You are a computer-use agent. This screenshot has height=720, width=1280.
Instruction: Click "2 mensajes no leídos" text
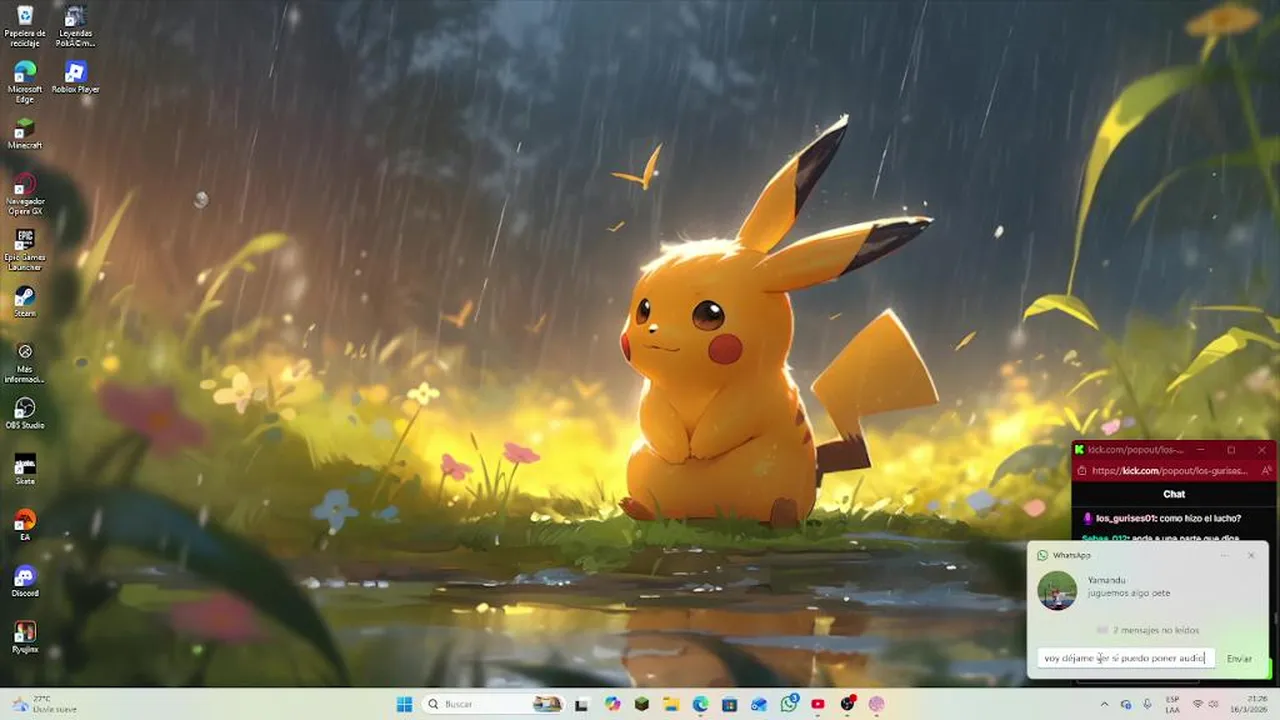(x=1156, y=630)
